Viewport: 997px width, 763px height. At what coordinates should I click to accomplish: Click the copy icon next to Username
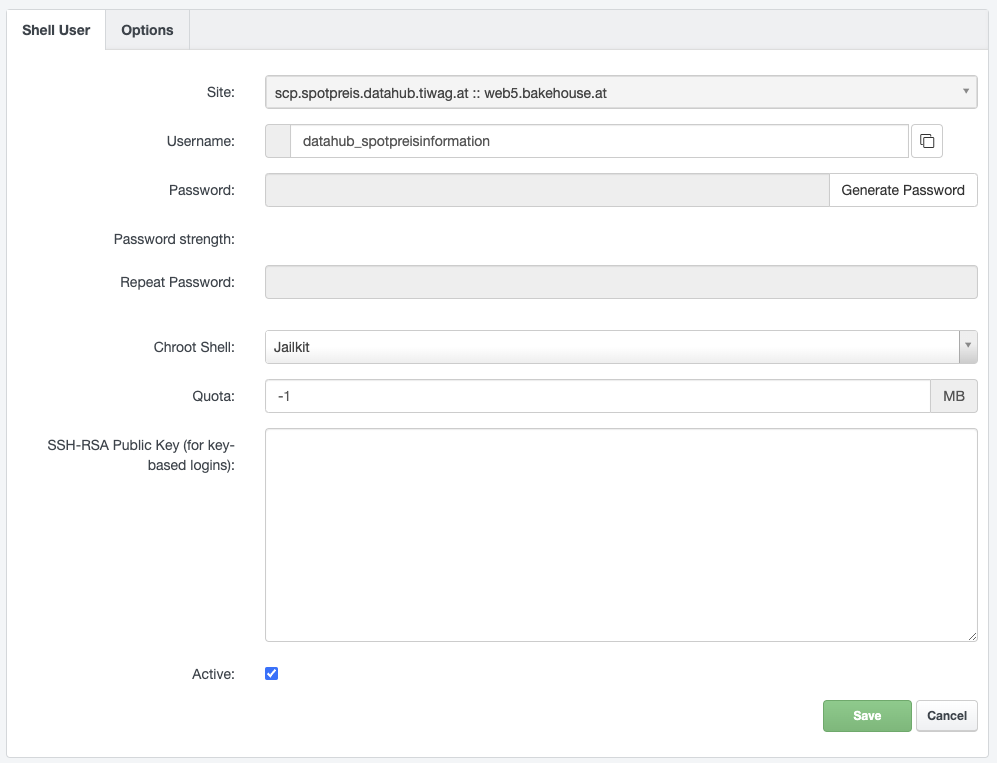tap(926, 142)
